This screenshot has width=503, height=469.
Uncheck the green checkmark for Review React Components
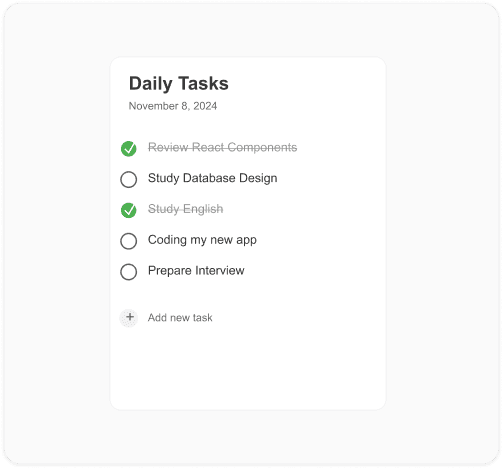pos(129,148)
